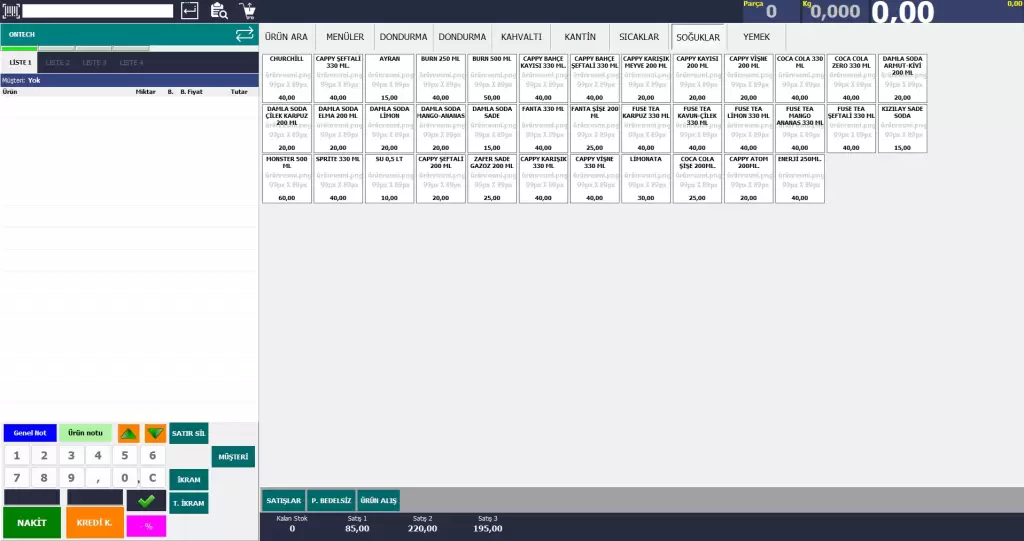Image resolution: width=1024 pixels, height=541 pixels.
Task: Open the KAHVALTI category tab
Action: (x=521, y=37)
